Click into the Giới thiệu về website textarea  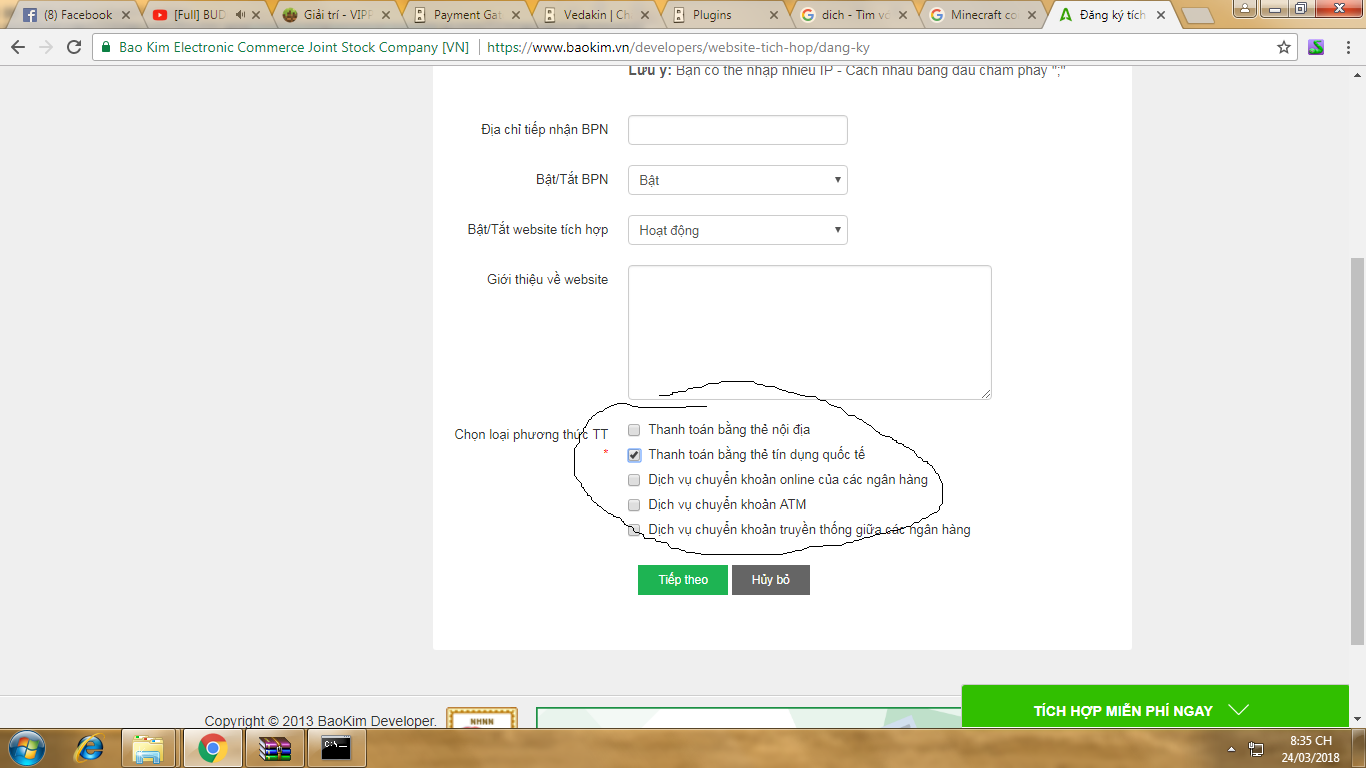810,332
